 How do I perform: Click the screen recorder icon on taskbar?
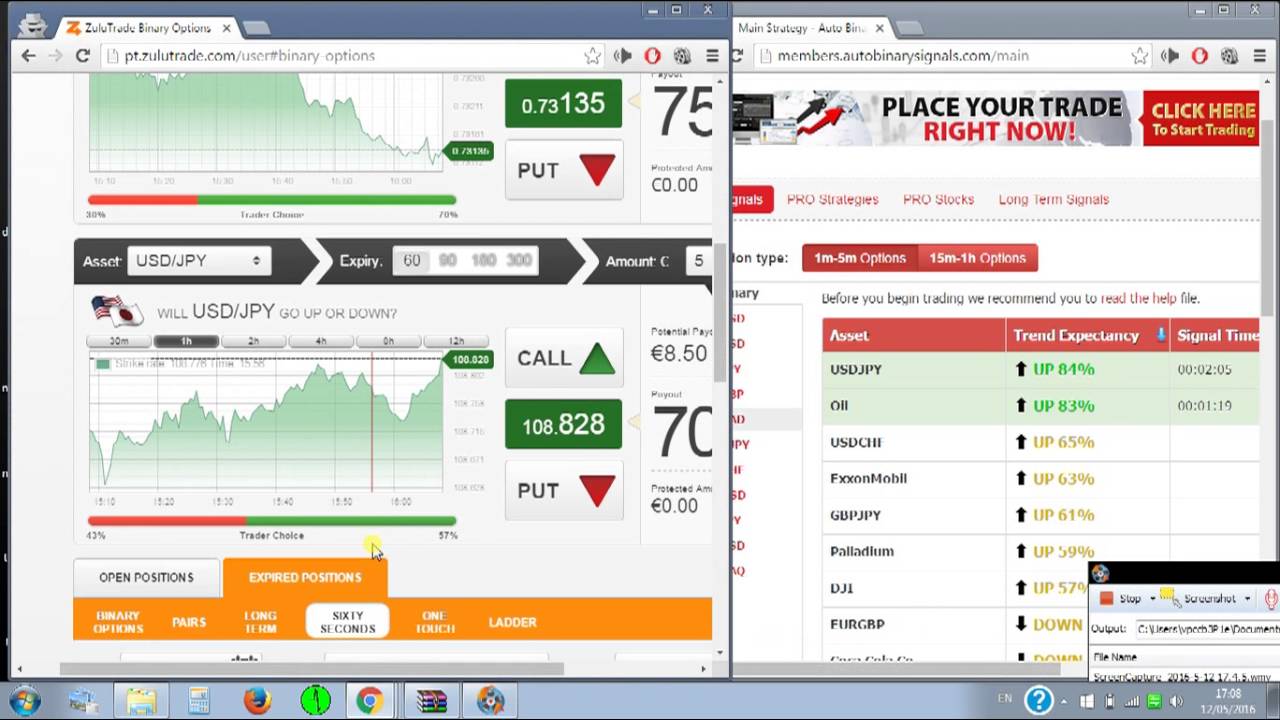click(490, 701)
